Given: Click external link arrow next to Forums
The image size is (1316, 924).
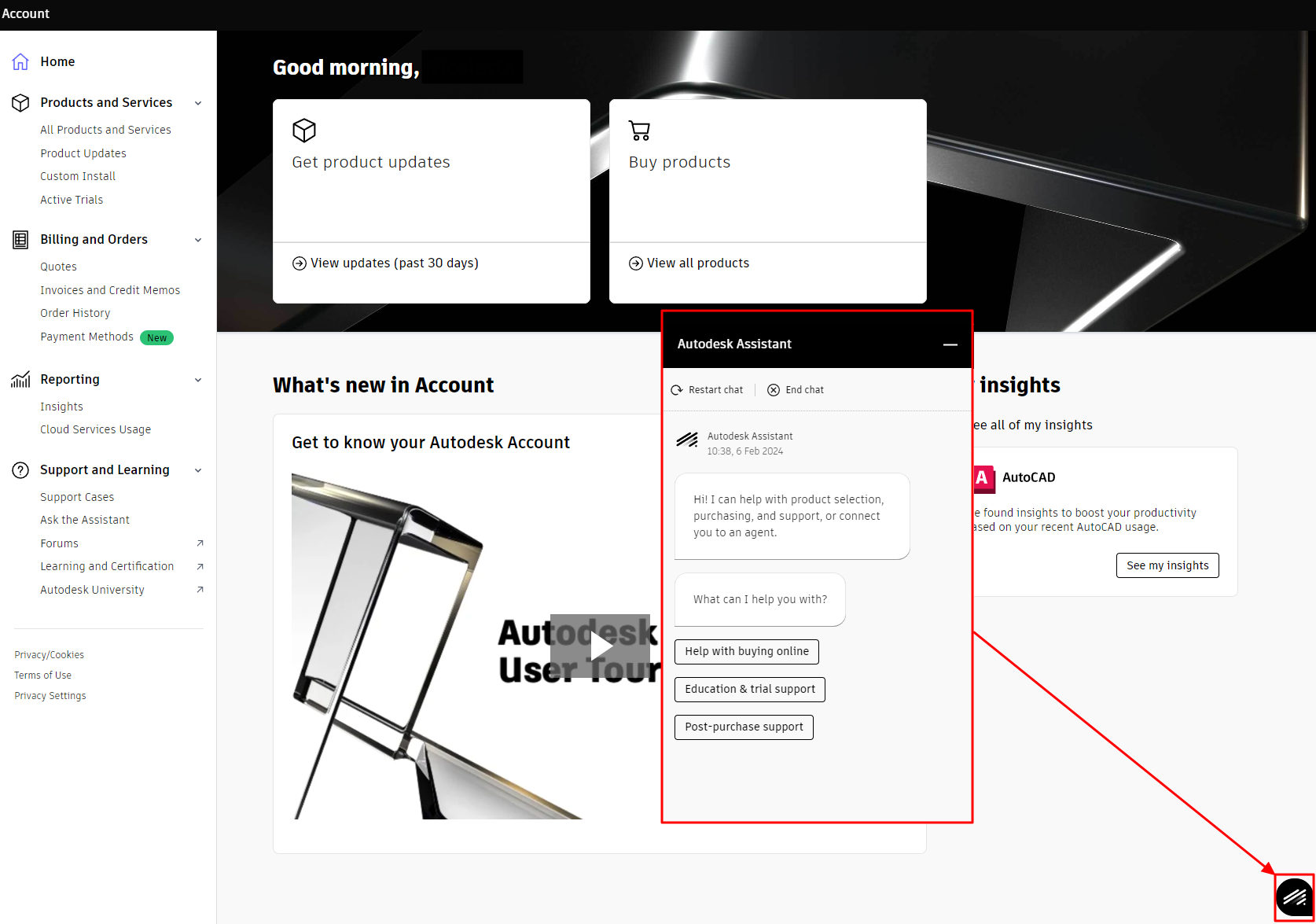Looking at the screenshot, I should [200, 543].
